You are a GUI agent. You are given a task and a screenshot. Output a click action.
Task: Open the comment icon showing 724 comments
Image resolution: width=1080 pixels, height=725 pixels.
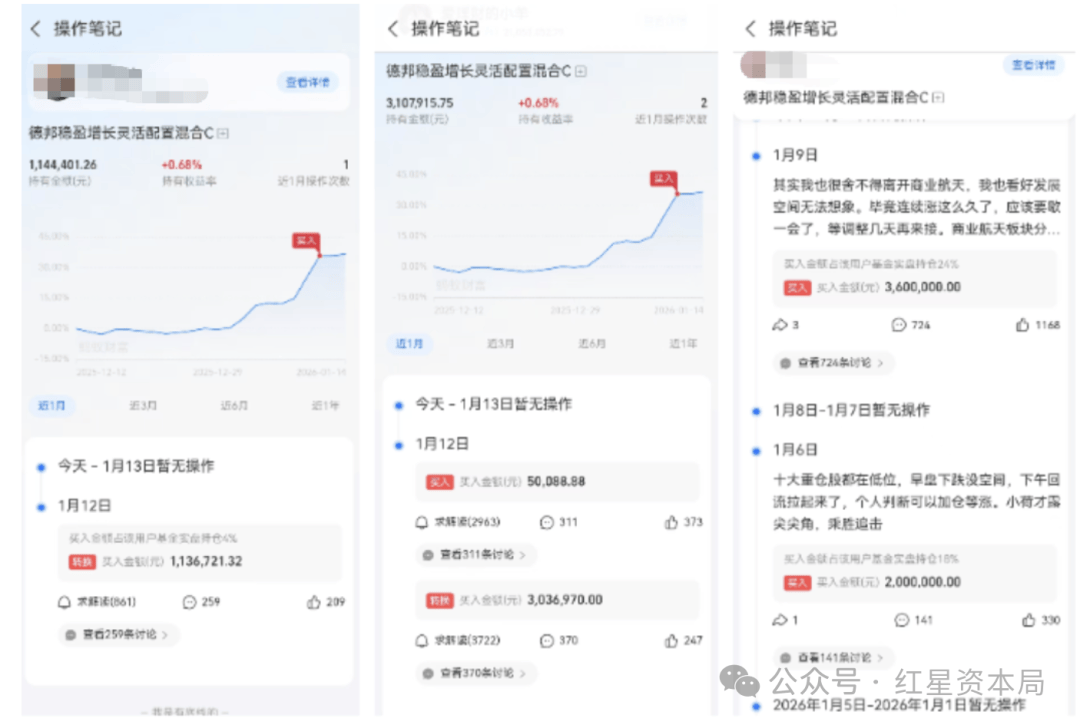click(898, 325)
